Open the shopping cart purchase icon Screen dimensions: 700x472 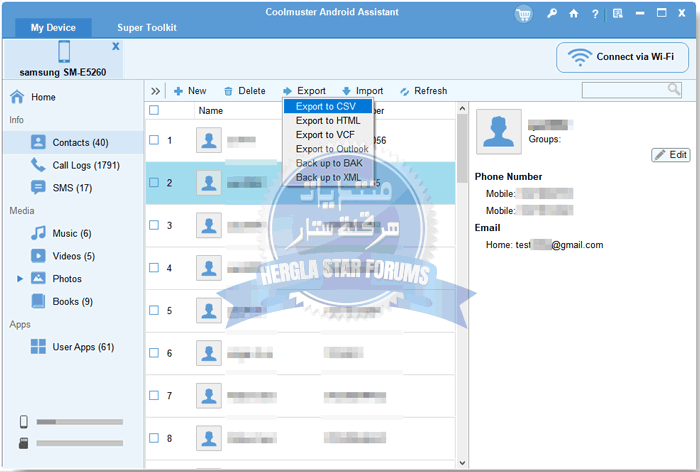pos(524,14)
